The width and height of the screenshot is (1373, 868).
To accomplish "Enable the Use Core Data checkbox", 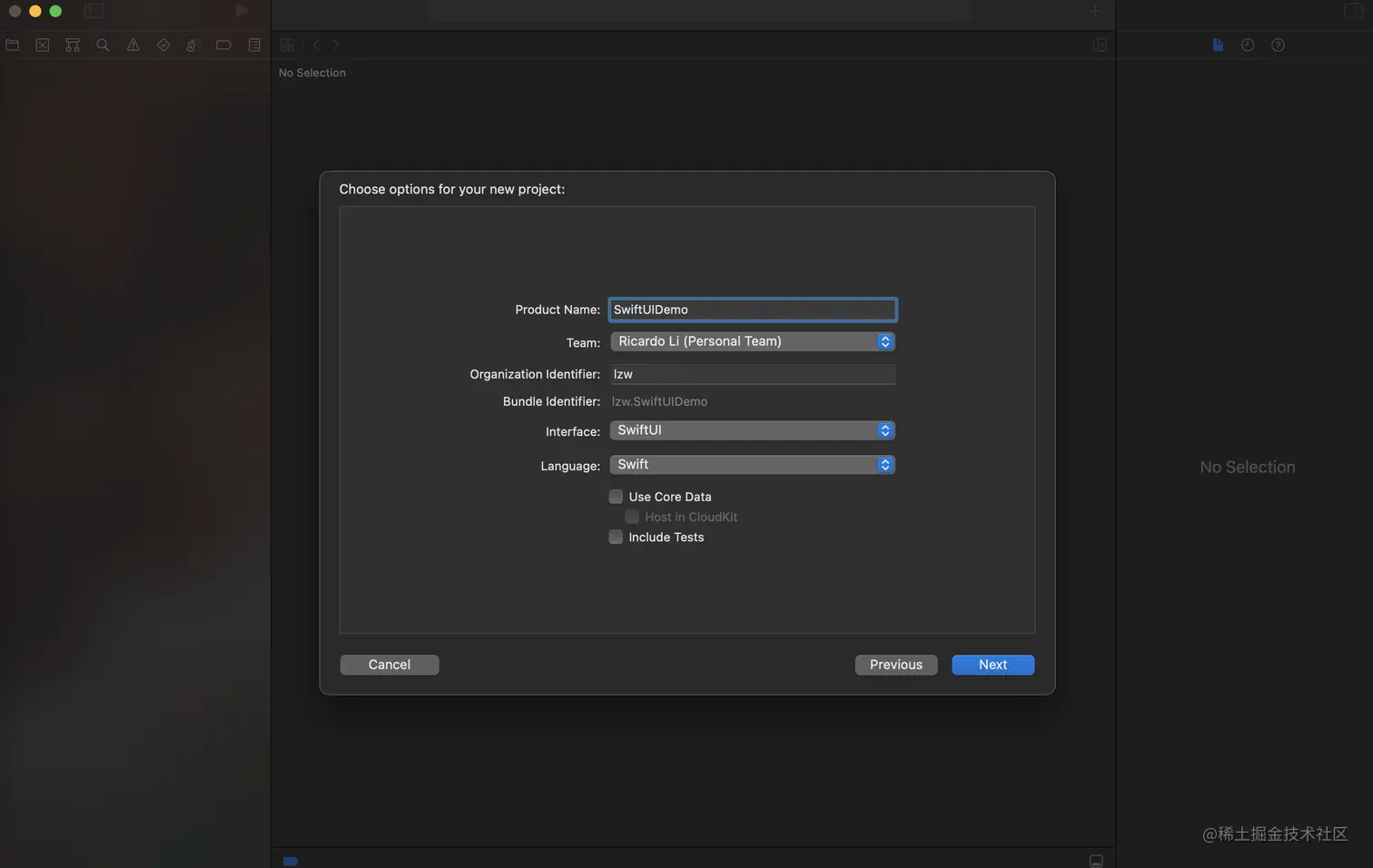I will tap(616, 497).
